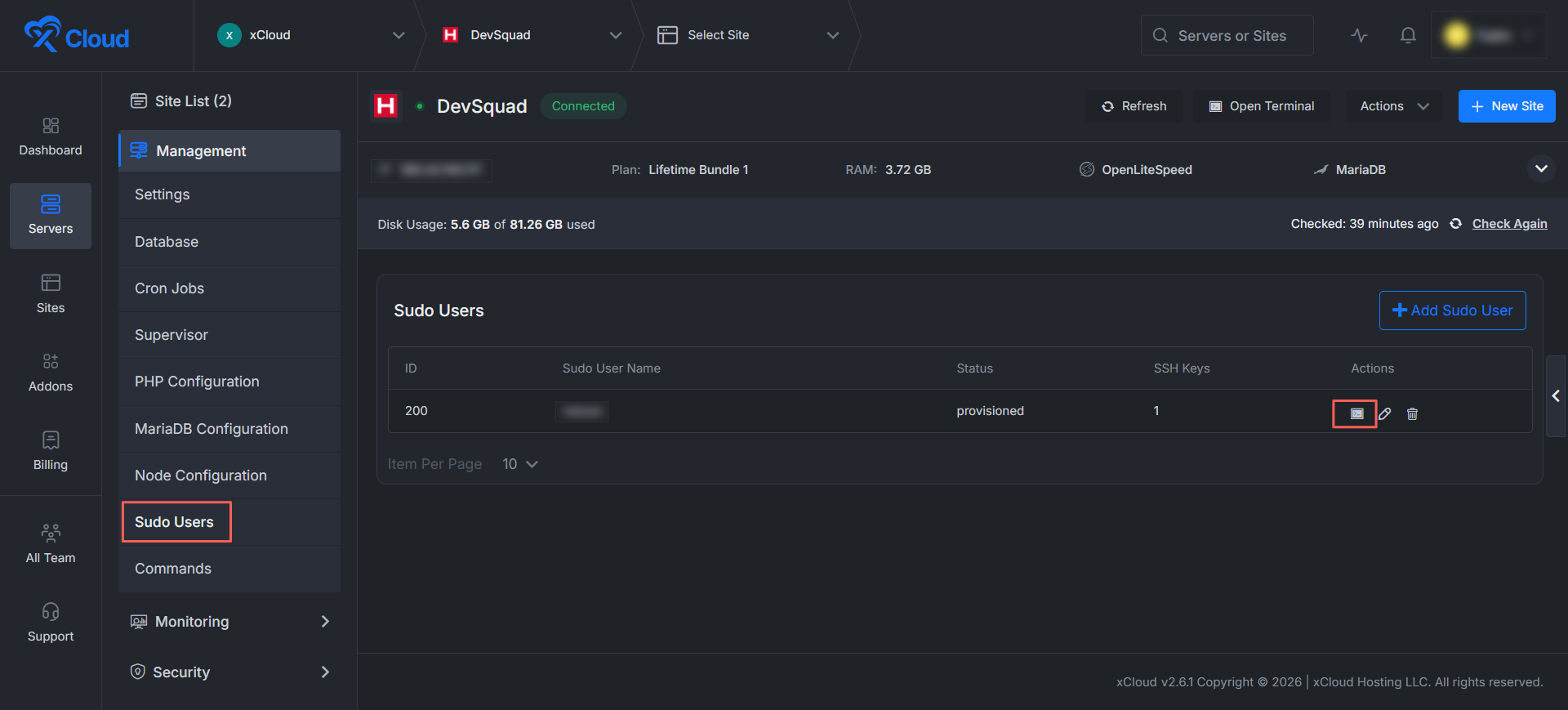Click the DevSquad server logo icon

[385, 106]
